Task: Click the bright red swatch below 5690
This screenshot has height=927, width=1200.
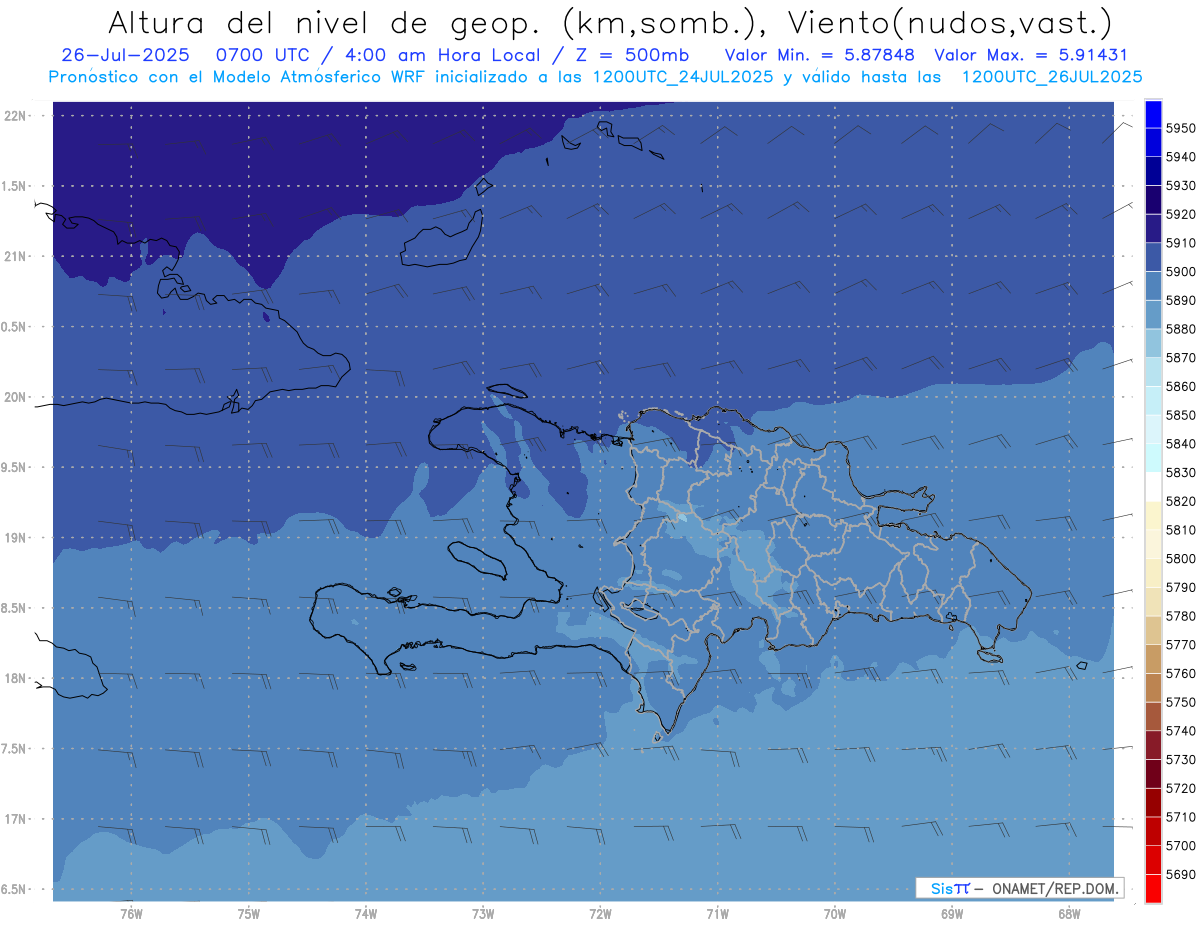Action: pos(1152,888)
